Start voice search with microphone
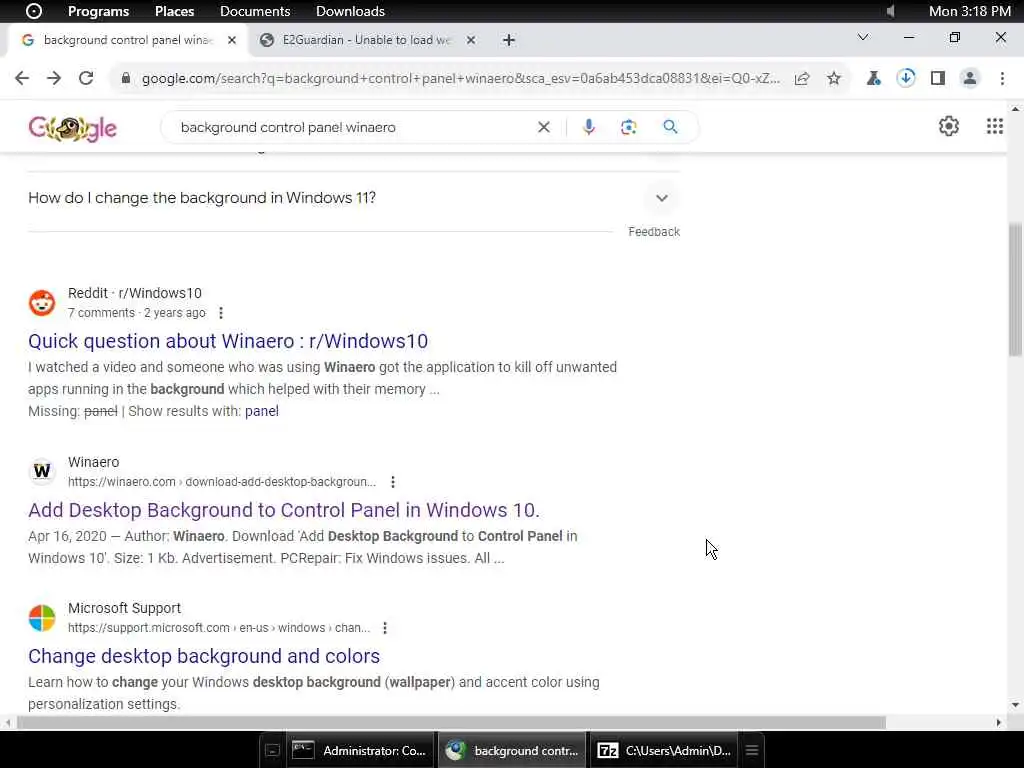The image size is (1024, 768). click(x=588, y=127)
